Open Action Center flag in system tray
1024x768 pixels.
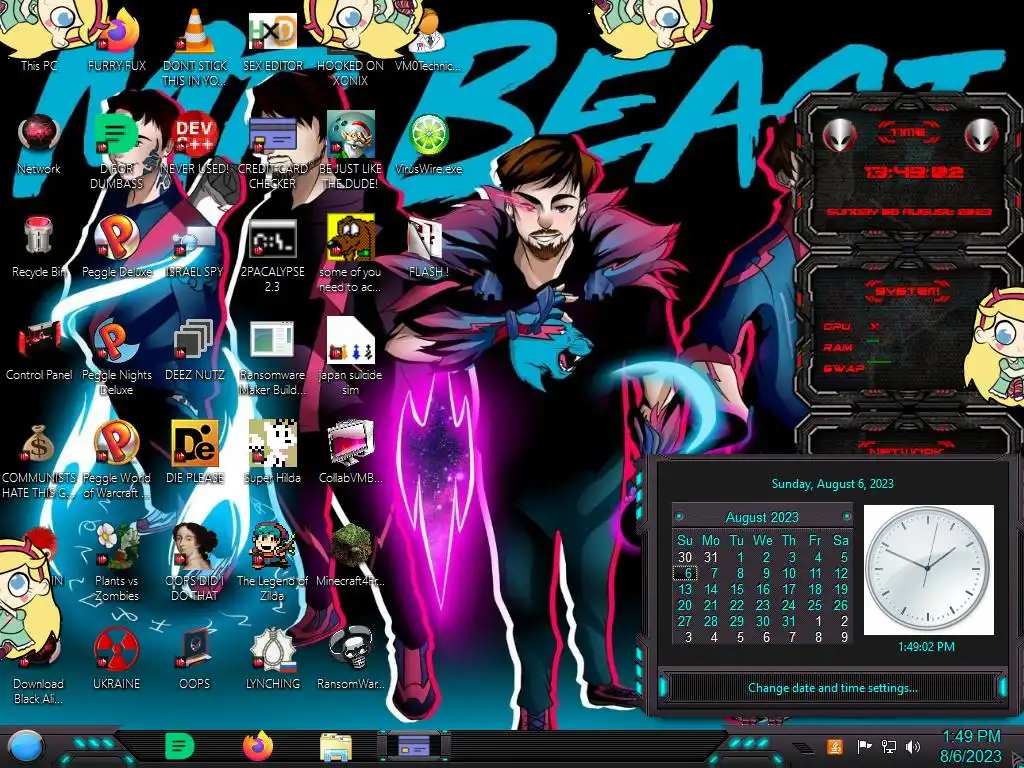pyautogui.click(x=864, y=746)
